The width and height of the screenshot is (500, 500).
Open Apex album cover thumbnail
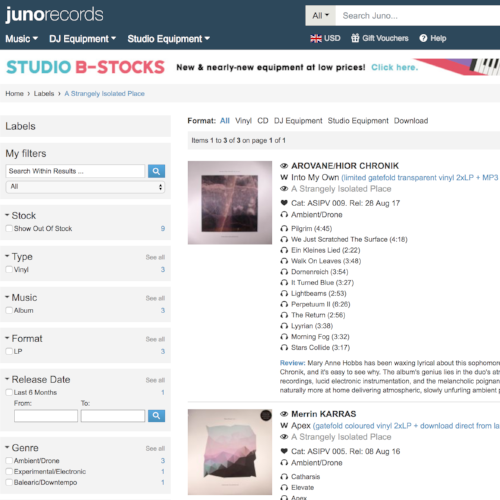pos(230,452)
